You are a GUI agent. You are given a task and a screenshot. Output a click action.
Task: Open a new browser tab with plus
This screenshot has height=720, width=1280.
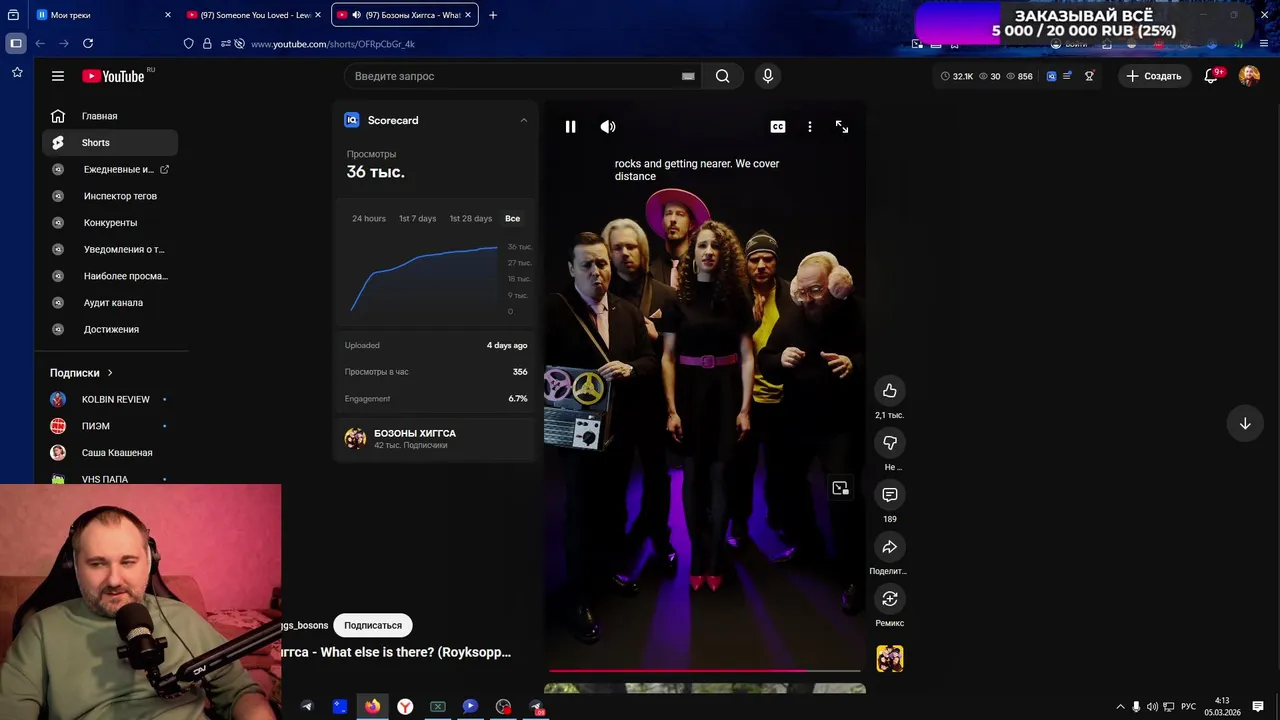[493, 15]
